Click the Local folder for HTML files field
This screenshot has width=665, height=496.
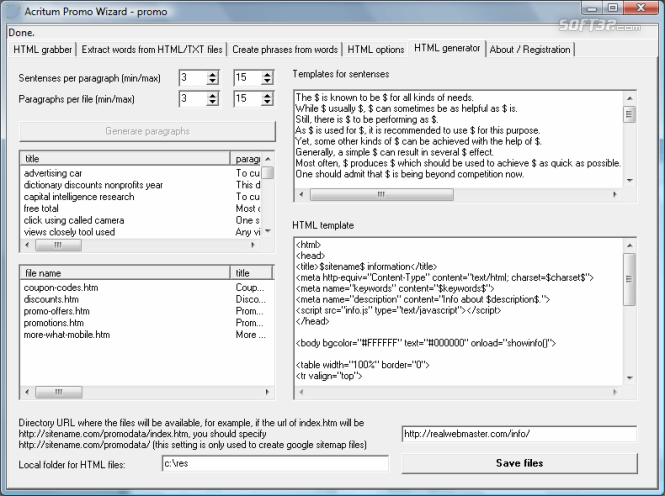275,463
